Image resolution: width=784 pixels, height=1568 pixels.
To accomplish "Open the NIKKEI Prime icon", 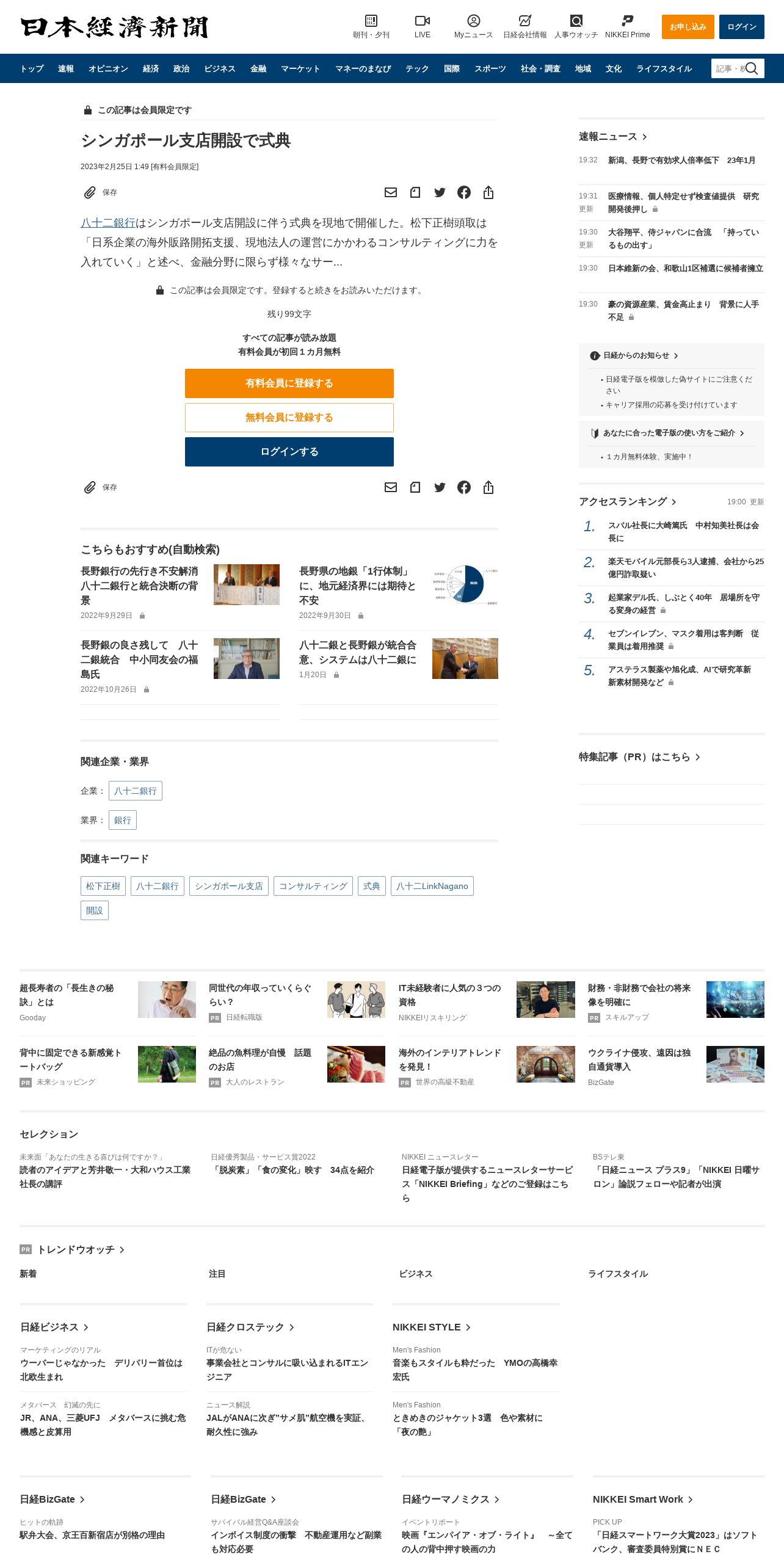I will click(x=627, y=21).
